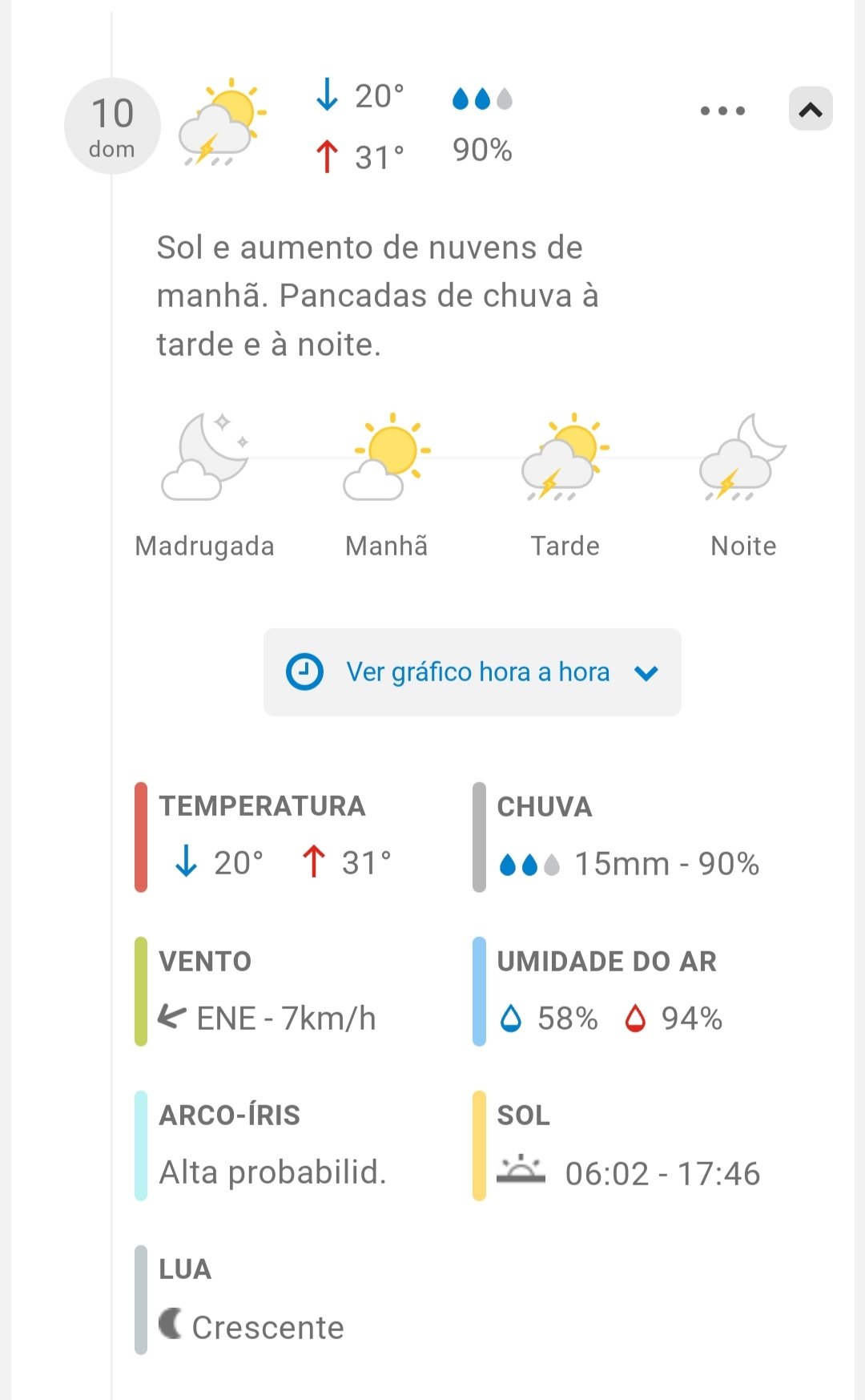Click the wind direction arrow icon
This screenshot has height=1400, width=865.
pyautogui.click(x=171, y=1016)
